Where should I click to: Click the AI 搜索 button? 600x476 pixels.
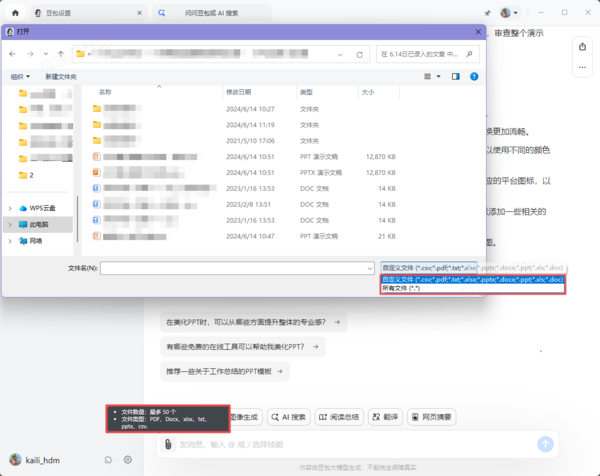coord(289,417)
